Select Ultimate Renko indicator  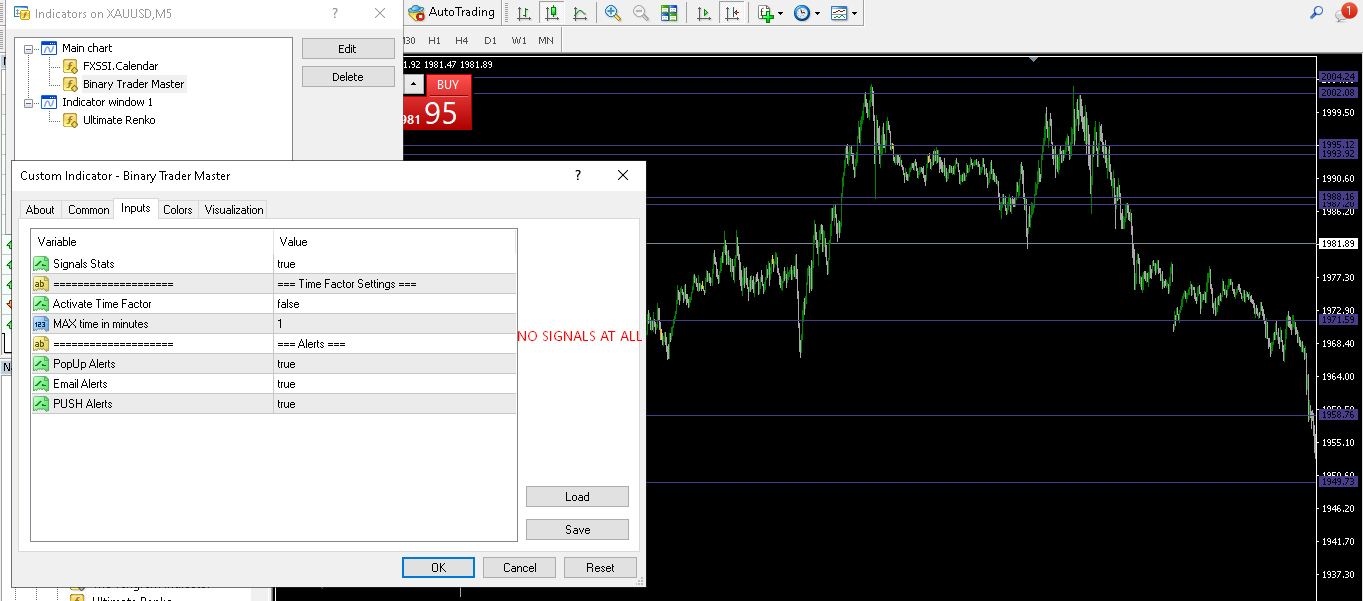tap(119, 120)
